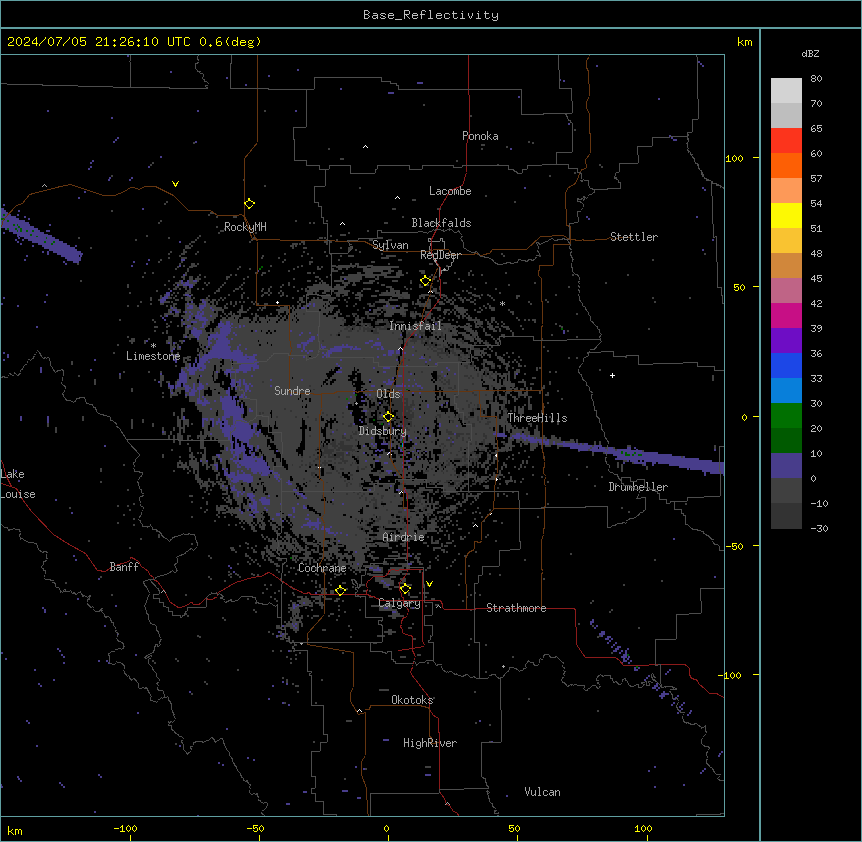Screen dimensions: 862x842
Task: Click the yellow radar marker between Olds and Didsbury
Action: [x=388, y=417]
